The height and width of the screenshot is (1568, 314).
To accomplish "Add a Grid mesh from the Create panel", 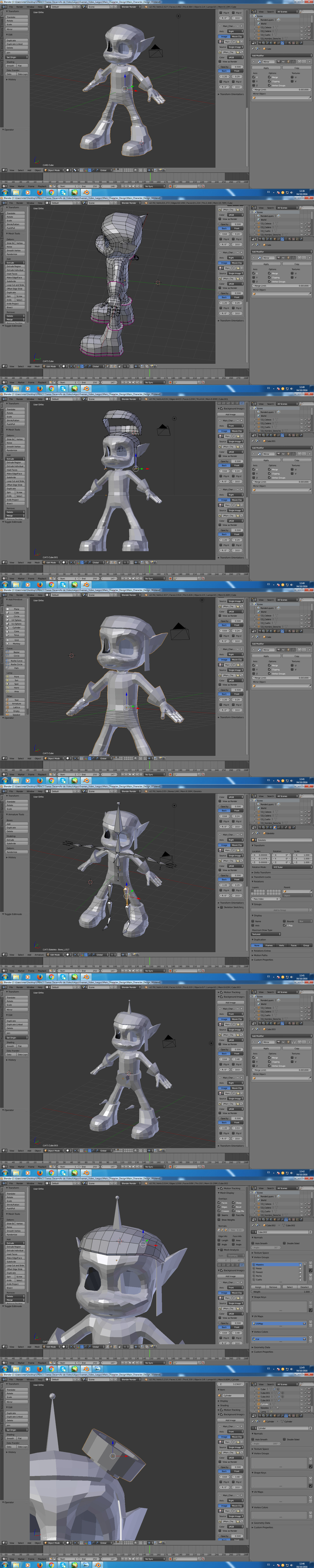I will pos(15,640).
